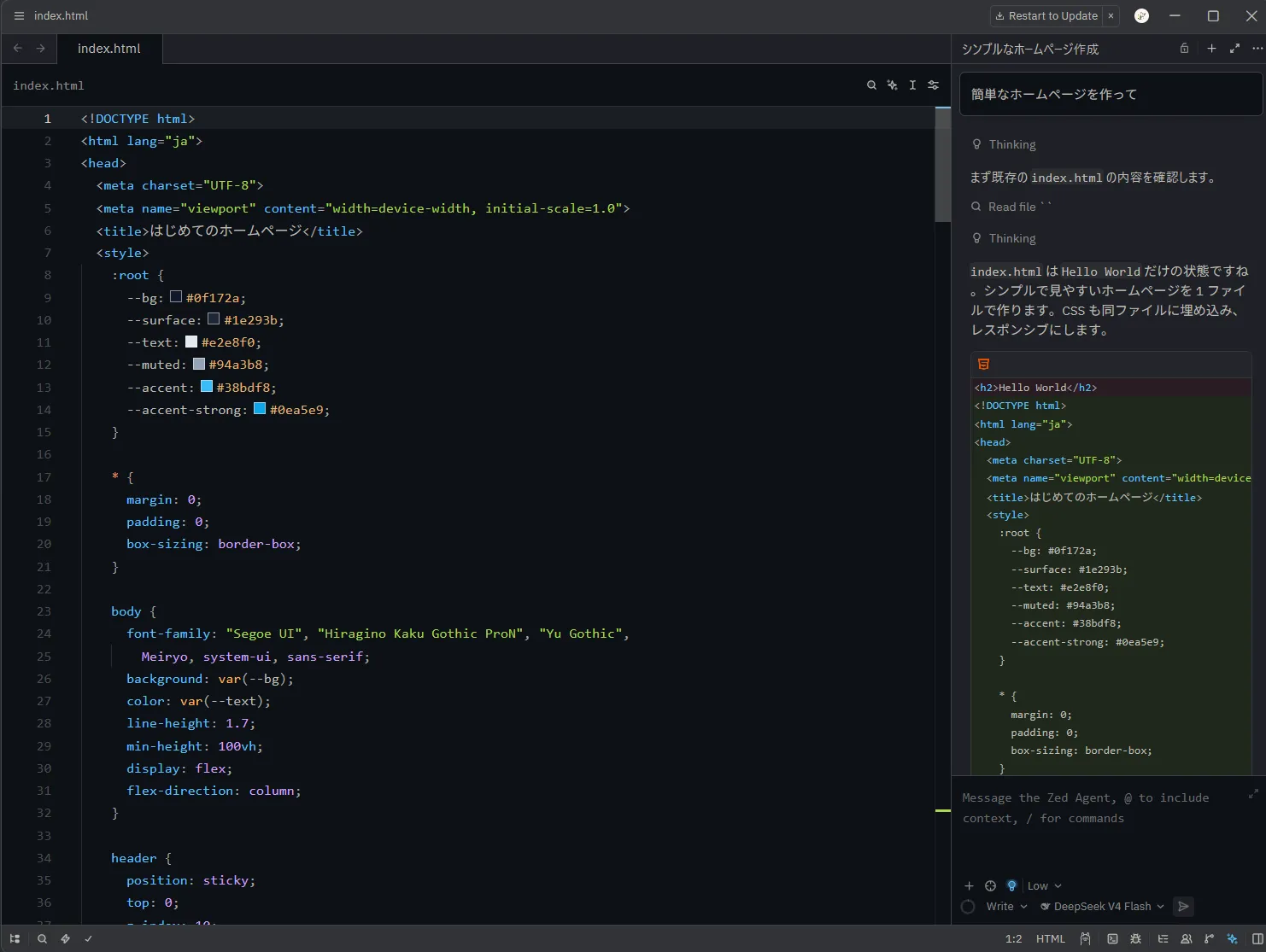Click the header selector on line 34

(133, 858)
